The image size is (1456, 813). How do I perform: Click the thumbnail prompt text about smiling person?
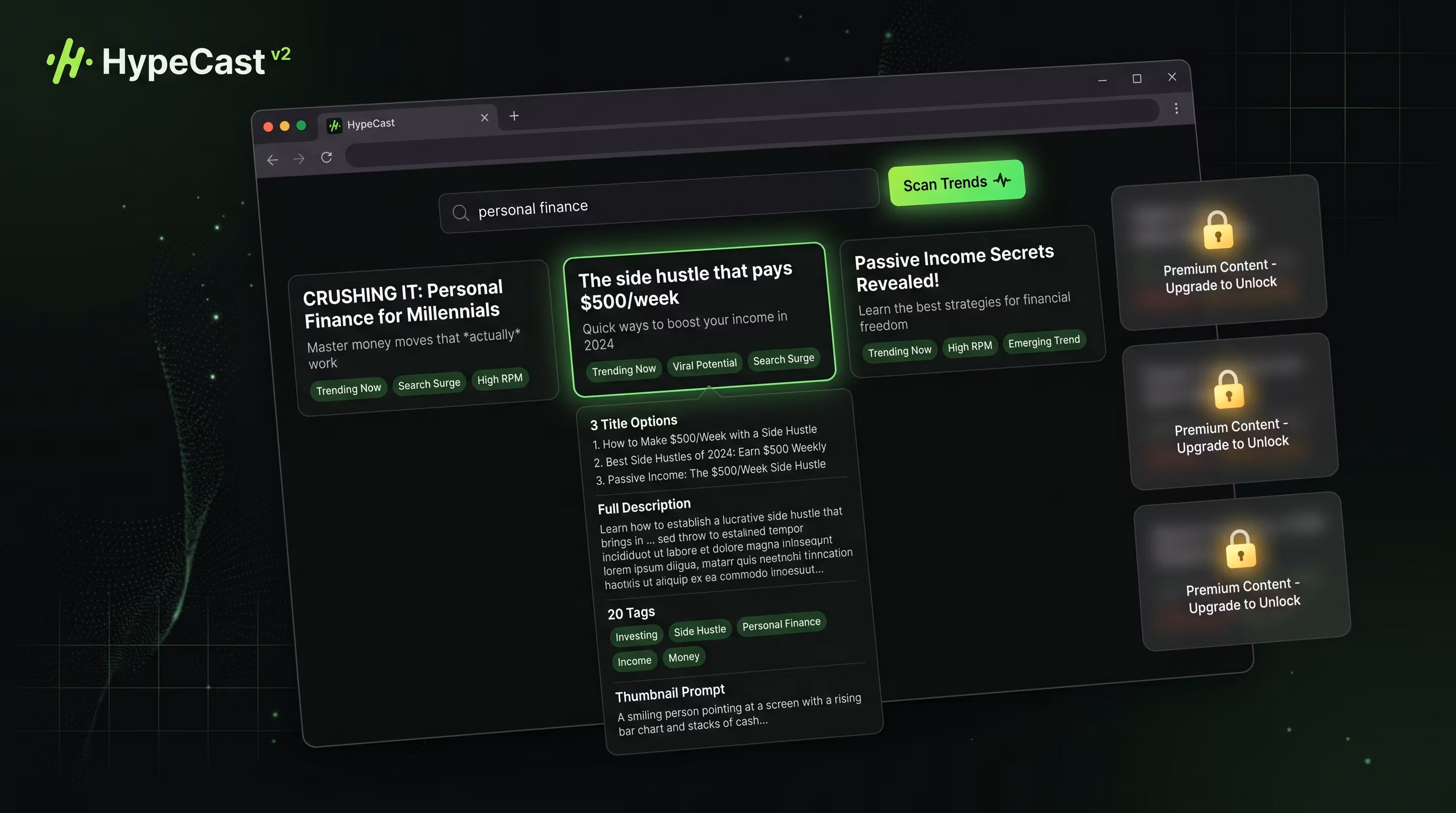pos(739,715)
